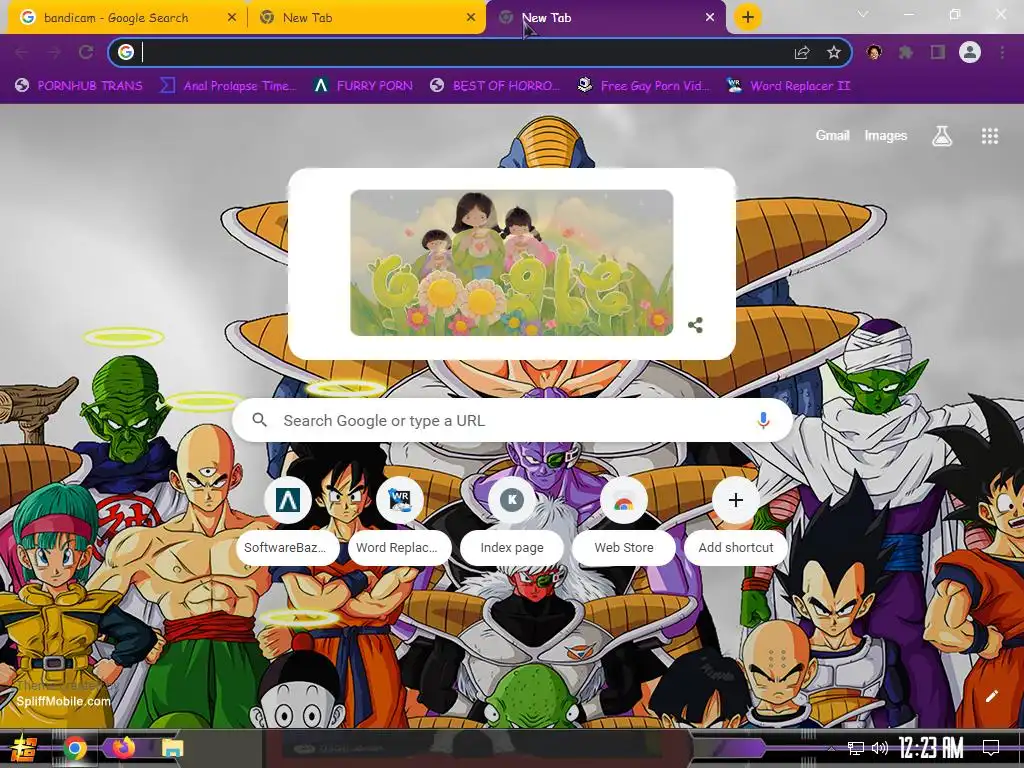The image size is (1024, 768).
Task: Open Gmail link
Action: pos(832,136)
